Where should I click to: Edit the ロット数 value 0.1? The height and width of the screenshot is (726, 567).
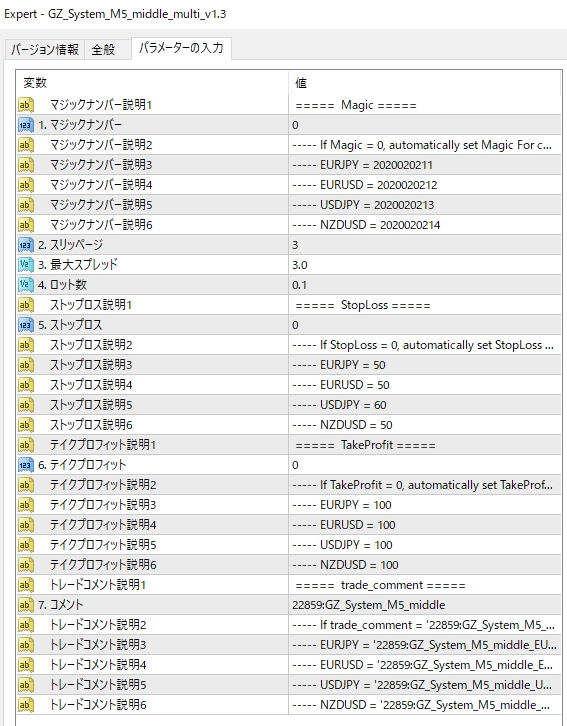coord(425,285)
